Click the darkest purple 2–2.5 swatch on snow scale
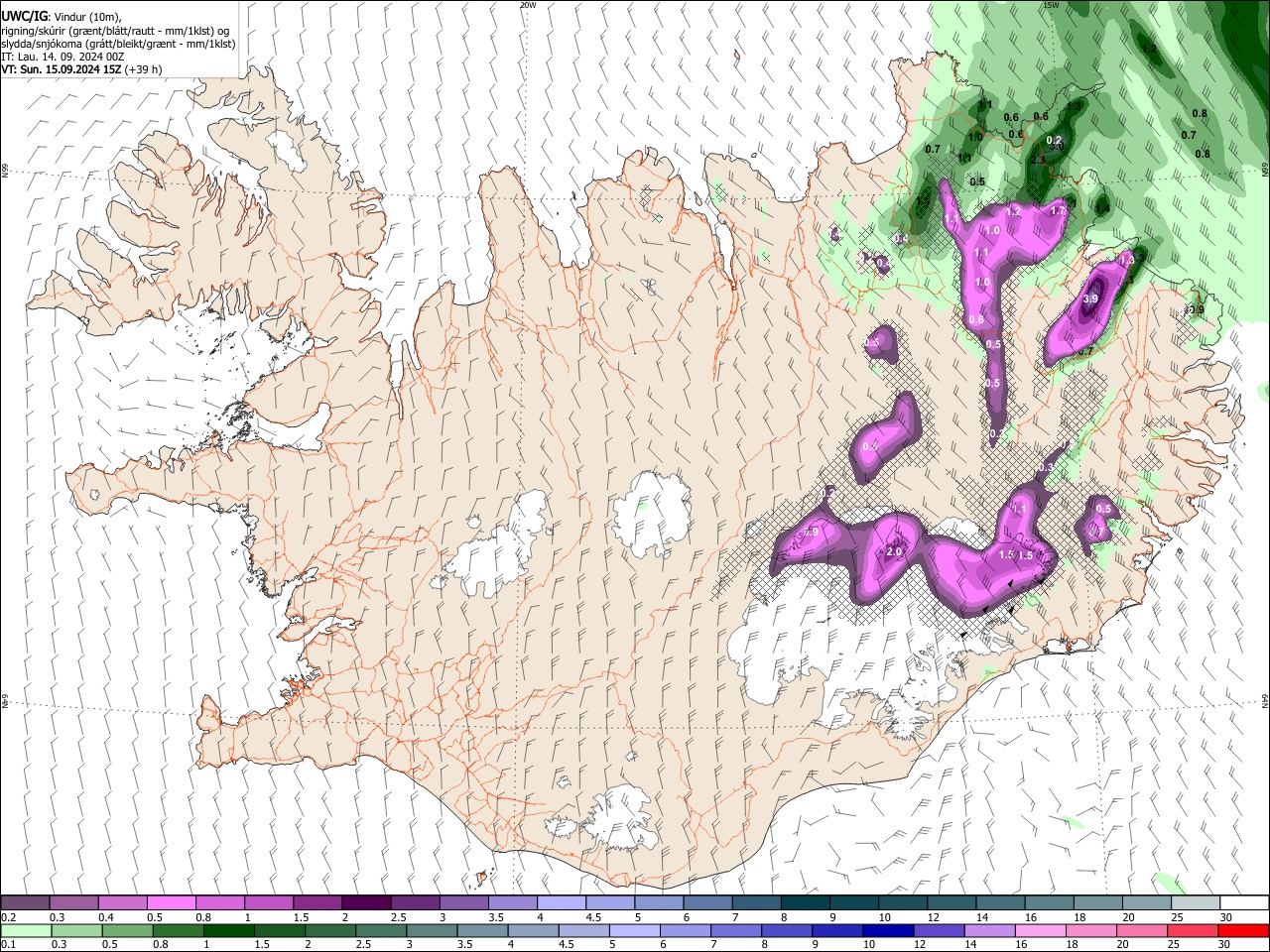 365,902
